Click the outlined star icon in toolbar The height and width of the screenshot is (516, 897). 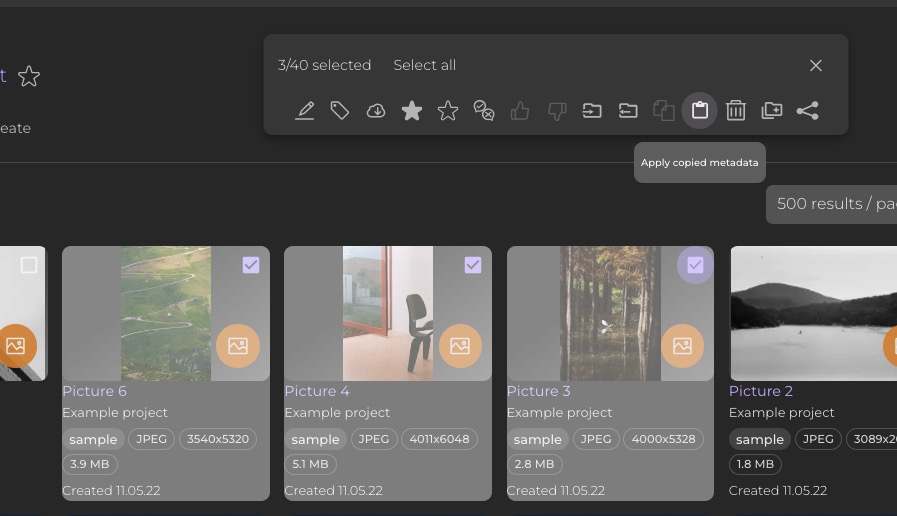(448, 111)
